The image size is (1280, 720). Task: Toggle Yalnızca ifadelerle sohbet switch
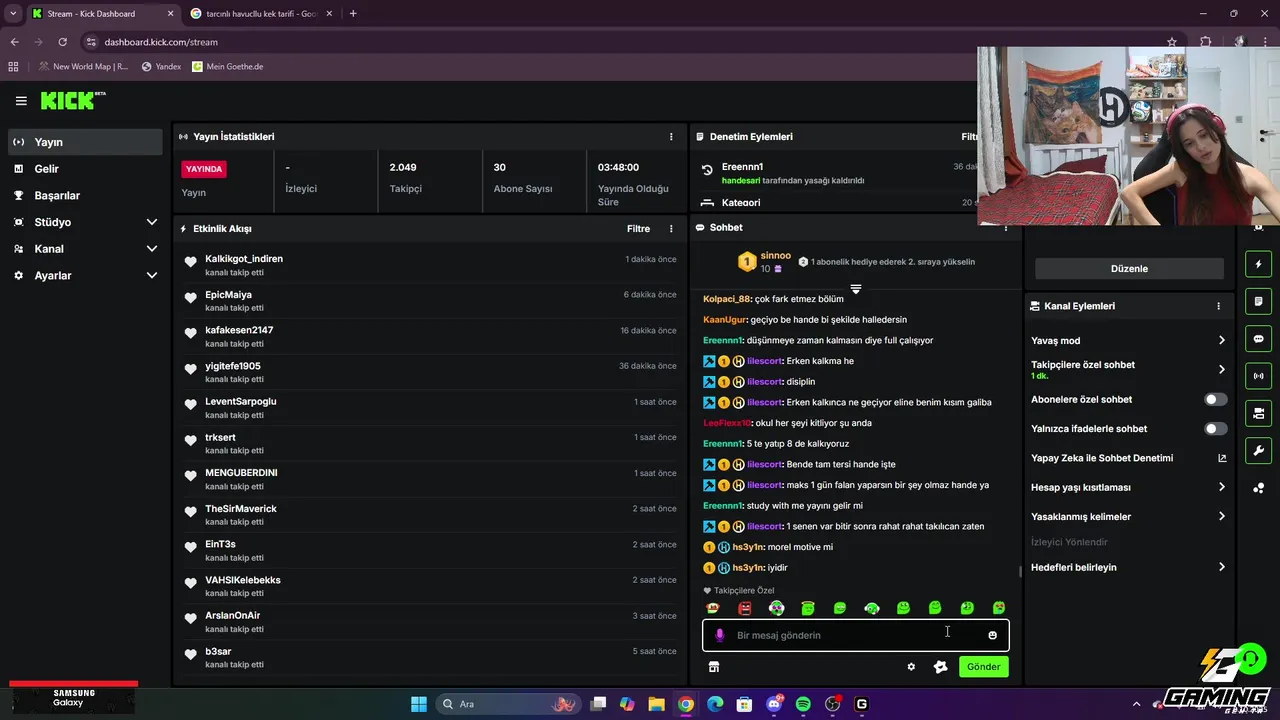(x=1215, y=428)
